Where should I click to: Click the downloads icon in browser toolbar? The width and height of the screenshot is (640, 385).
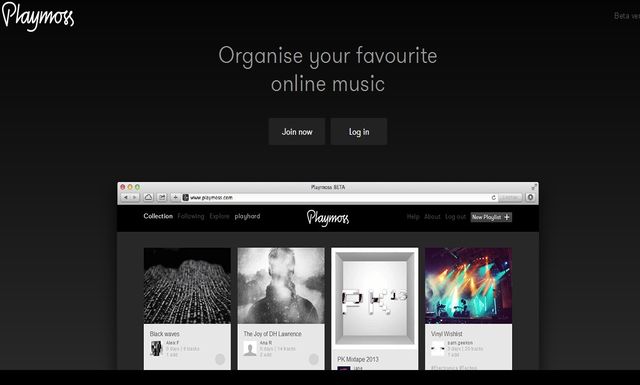[x=530, y=198]
